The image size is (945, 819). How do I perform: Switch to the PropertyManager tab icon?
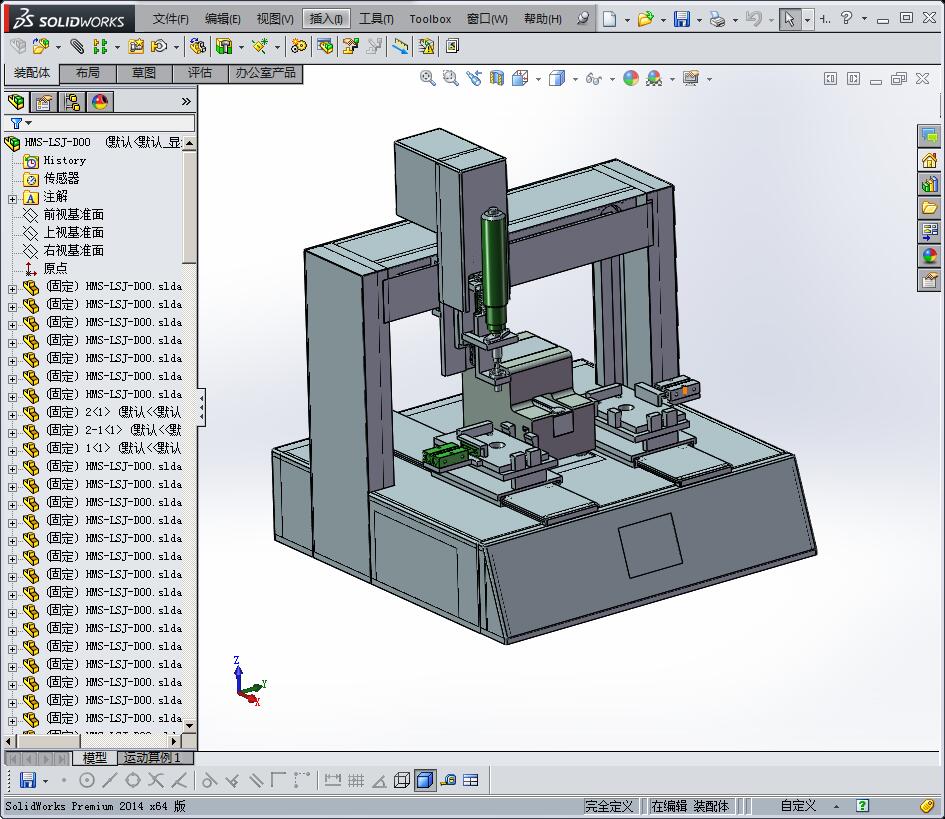(44, 101)
